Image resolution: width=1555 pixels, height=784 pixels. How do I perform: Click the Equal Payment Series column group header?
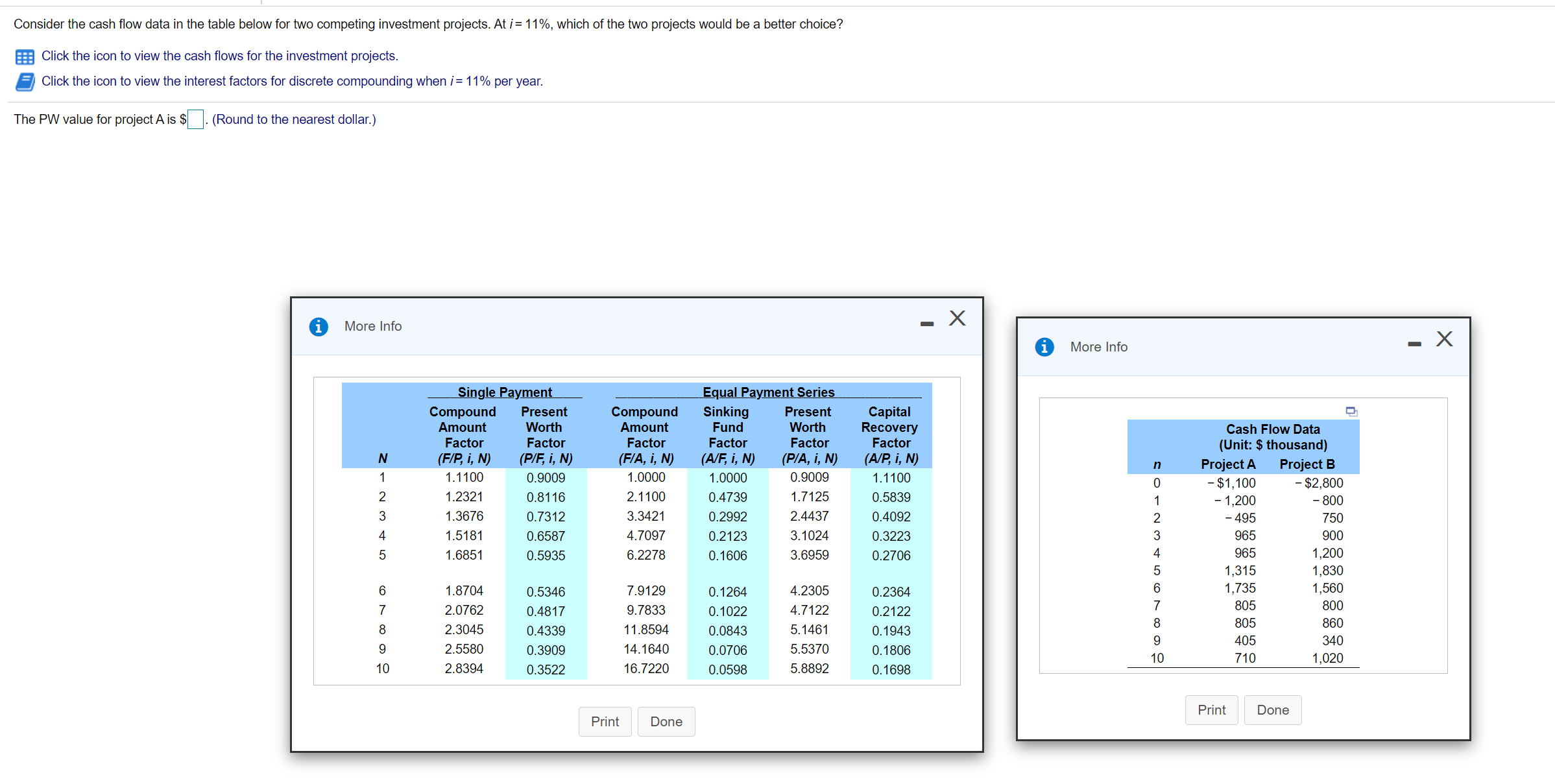click(x=769, y=392)
